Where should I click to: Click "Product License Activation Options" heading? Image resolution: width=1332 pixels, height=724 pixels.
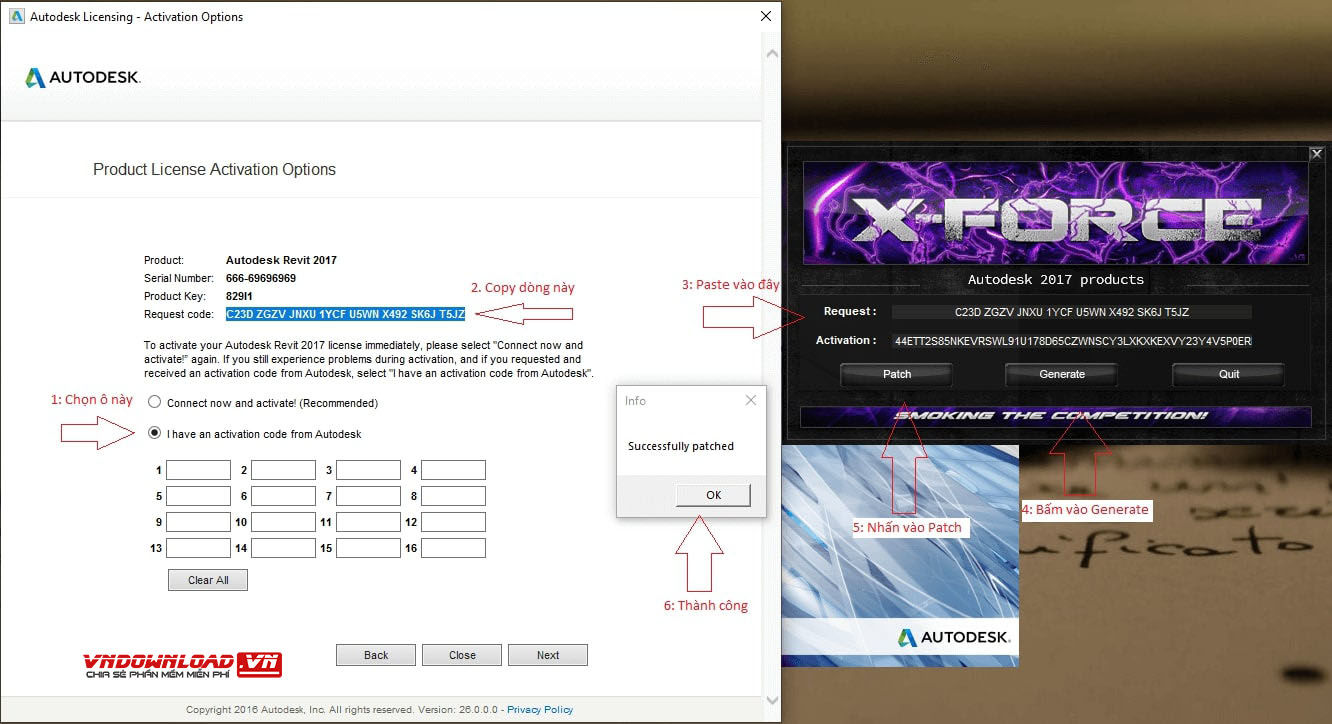pyautogui.click(x=214, y=170)
